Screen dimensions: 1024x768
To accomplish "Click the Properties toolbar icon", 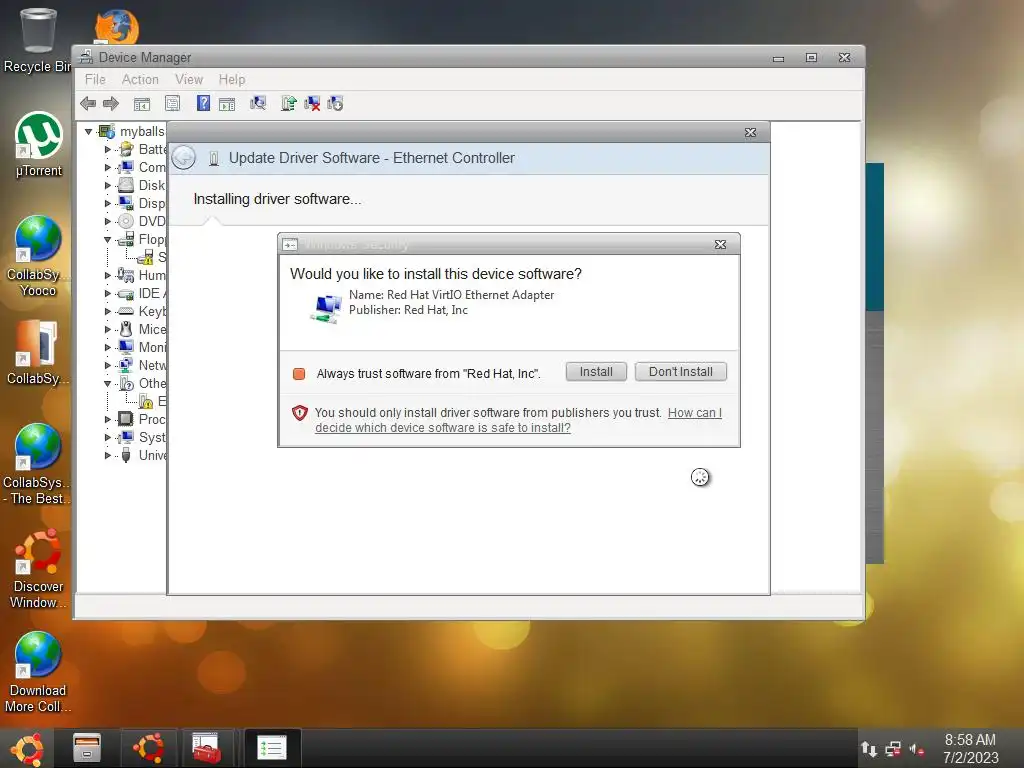I will 172,103.
